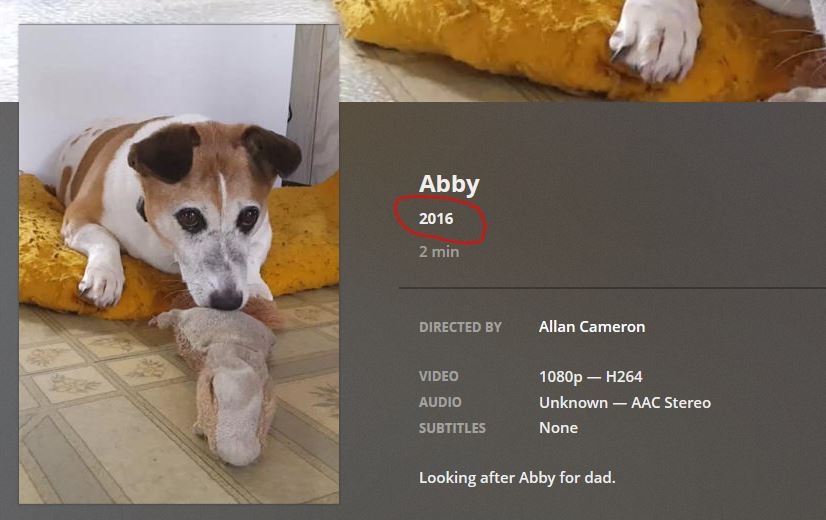The image size is (826, 520).
Task: Open the Abby poster thumbnail
Action: [179, 264]
